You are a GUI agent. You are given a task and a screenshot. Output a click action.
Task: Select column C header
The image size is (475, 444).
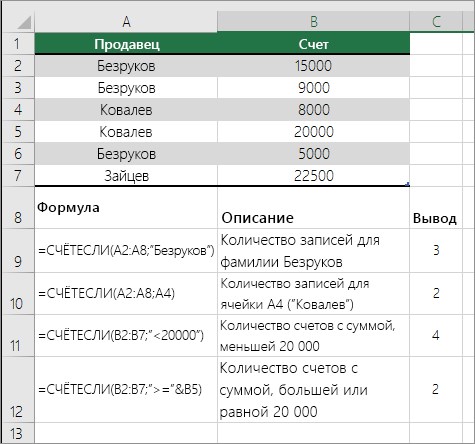pos(436,22)
